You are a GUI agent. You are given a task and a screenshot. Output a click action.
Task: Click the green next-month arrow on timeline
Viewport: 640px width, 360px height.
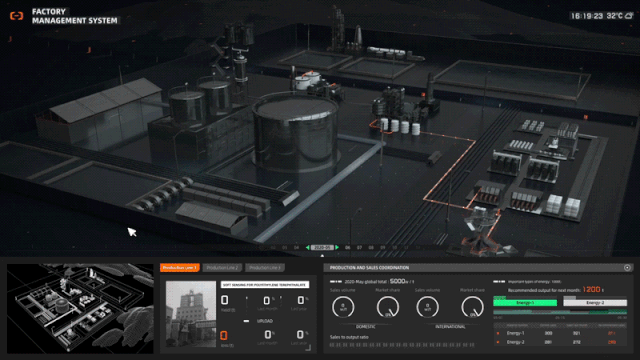click(337, 247)
